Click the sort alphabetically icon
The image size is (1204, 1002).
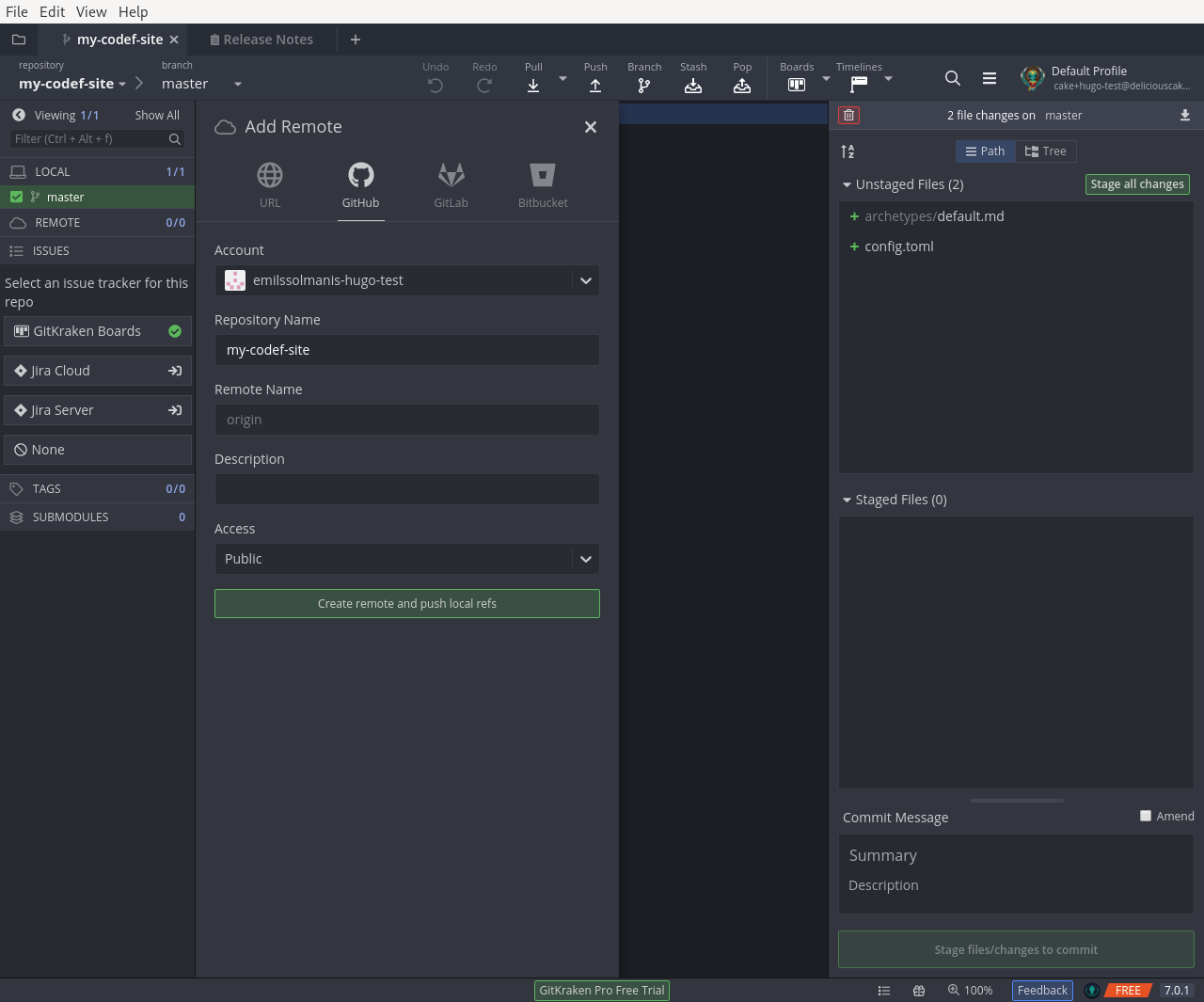(848, 151)
